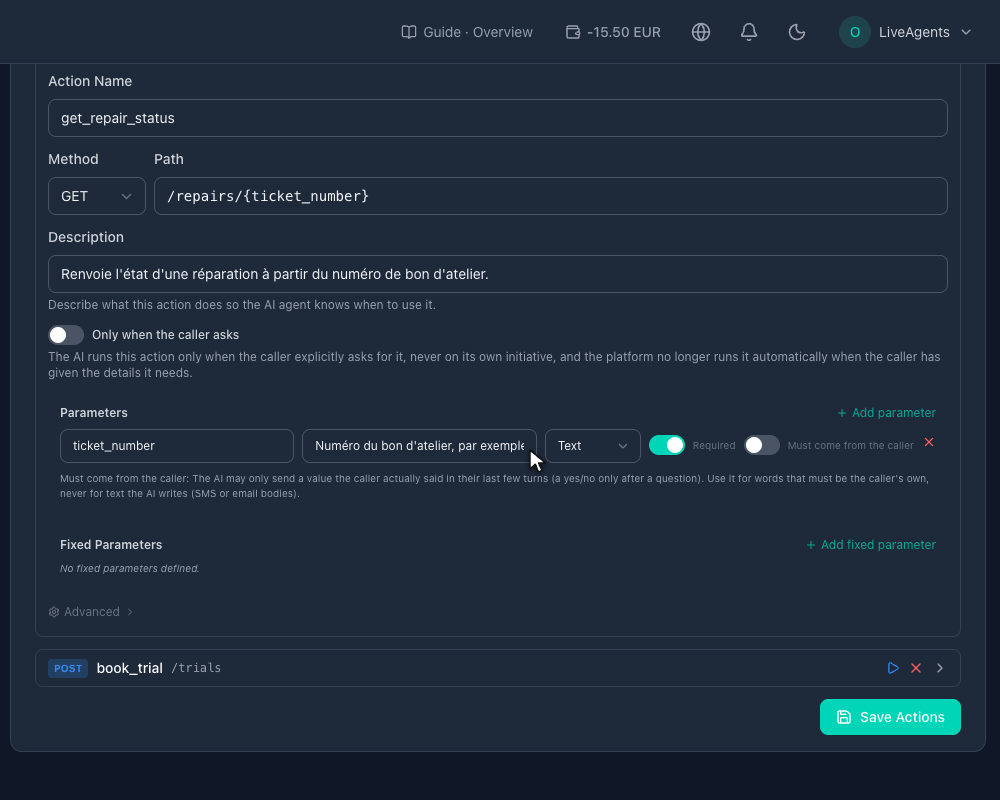Edit the Numéro du bon d'atelier description field
The height and width of the screenshot is (800, 1000).
click(x=419, y=446)
